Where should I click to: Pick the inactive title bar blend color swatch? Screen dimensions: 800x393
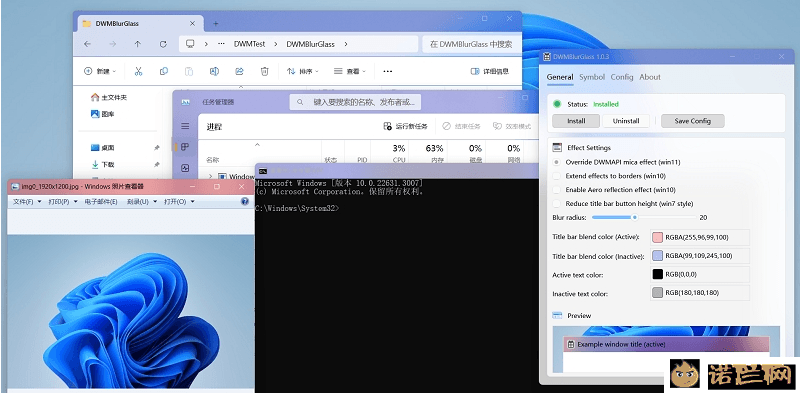658,256
